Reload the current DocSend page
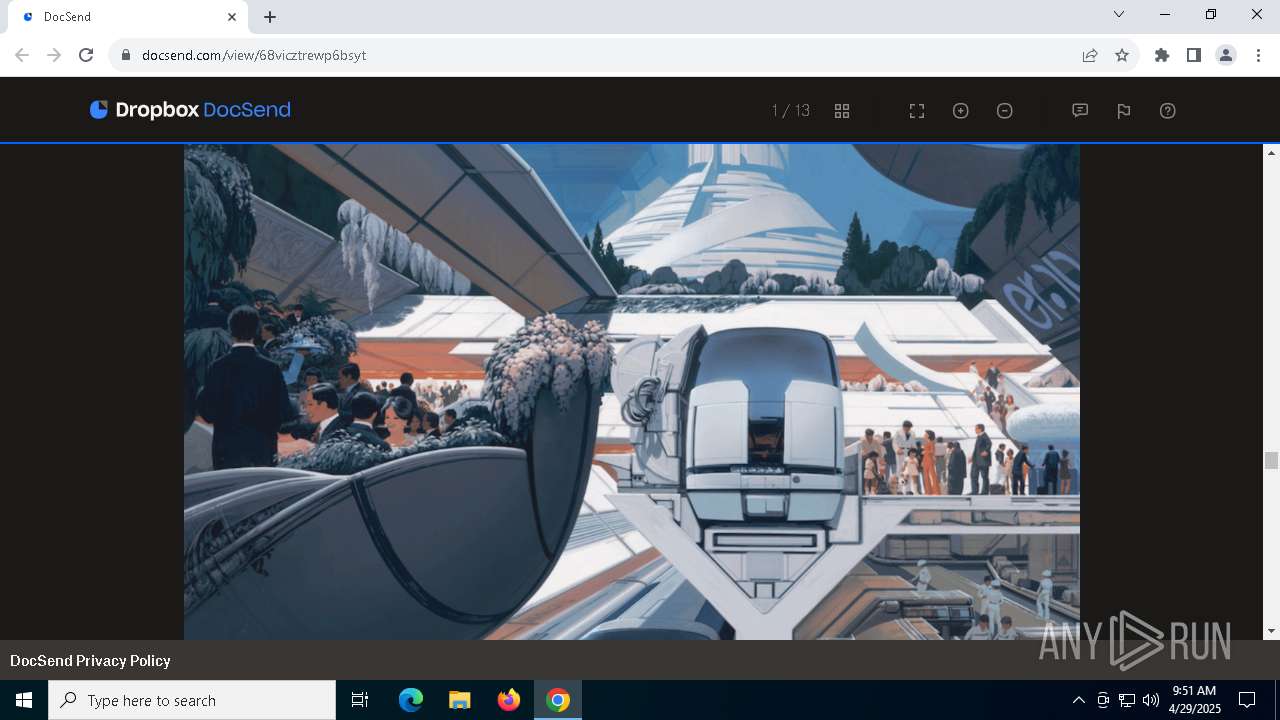The height and width of the screenshot is (720, 1280). click(86, 55)
